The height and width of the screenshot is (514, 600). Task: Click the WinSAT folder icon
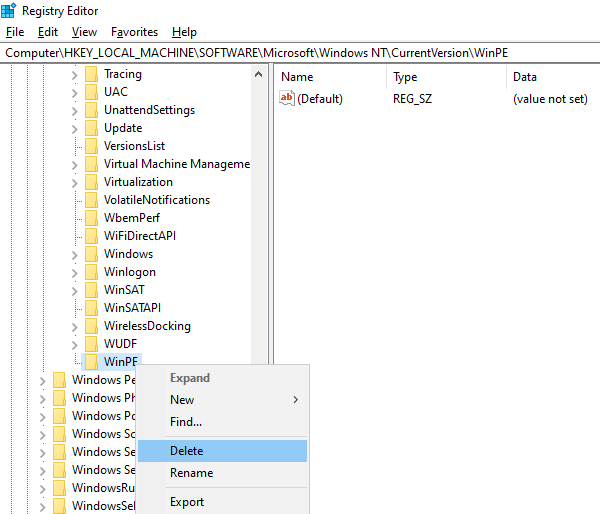tap(91, 290)
